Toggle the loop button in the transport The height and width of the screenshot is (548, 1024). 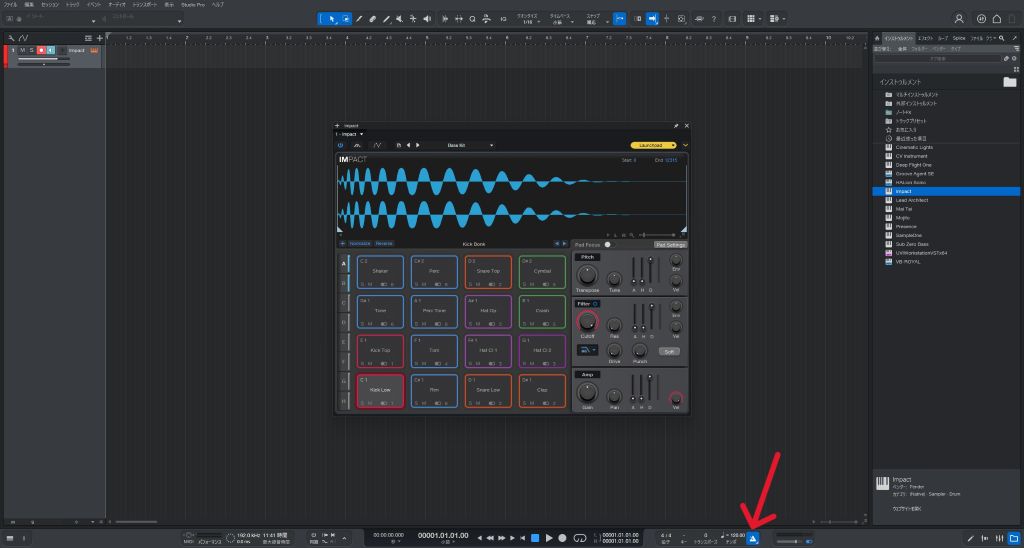click(x=578, y=538)
